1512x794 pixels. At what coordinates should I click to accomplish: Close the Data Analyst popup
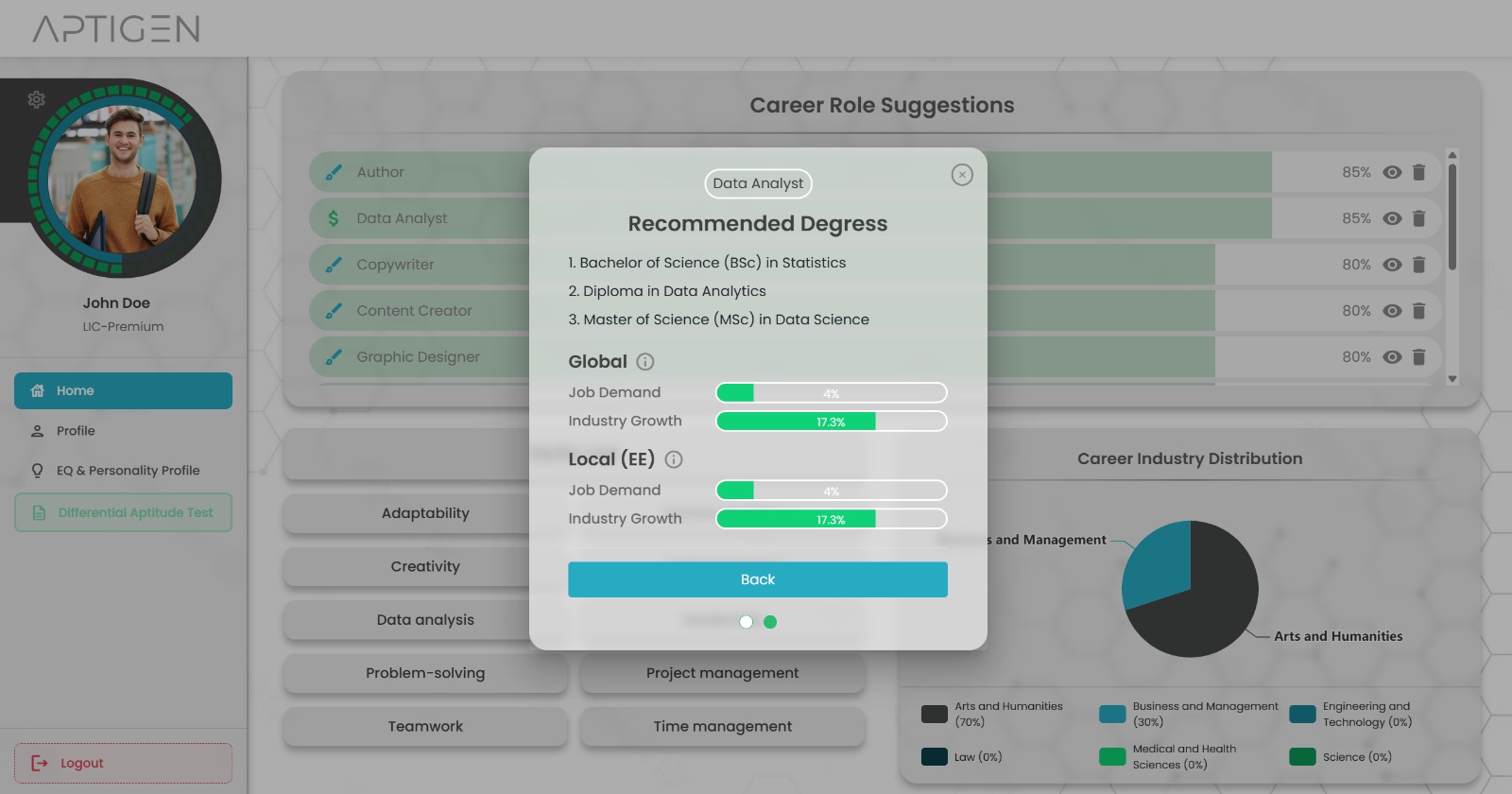[x=961, y=175]
